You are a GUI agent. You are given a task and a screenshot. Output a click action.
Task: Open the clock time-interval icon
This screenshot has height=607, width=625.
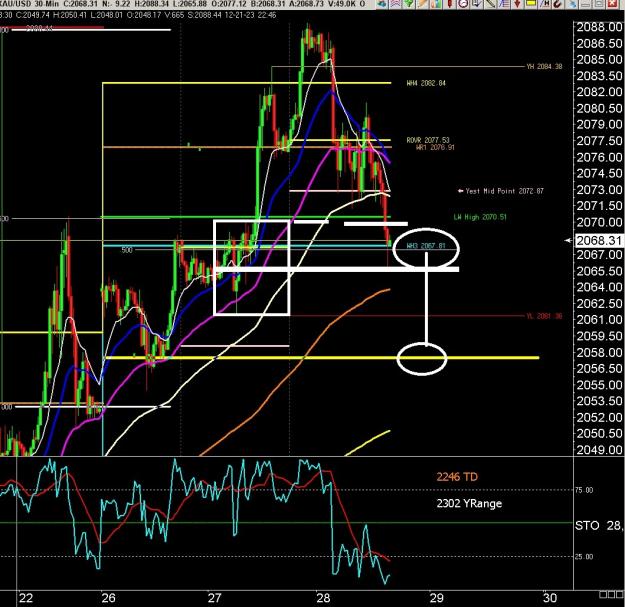click(463, 4)
